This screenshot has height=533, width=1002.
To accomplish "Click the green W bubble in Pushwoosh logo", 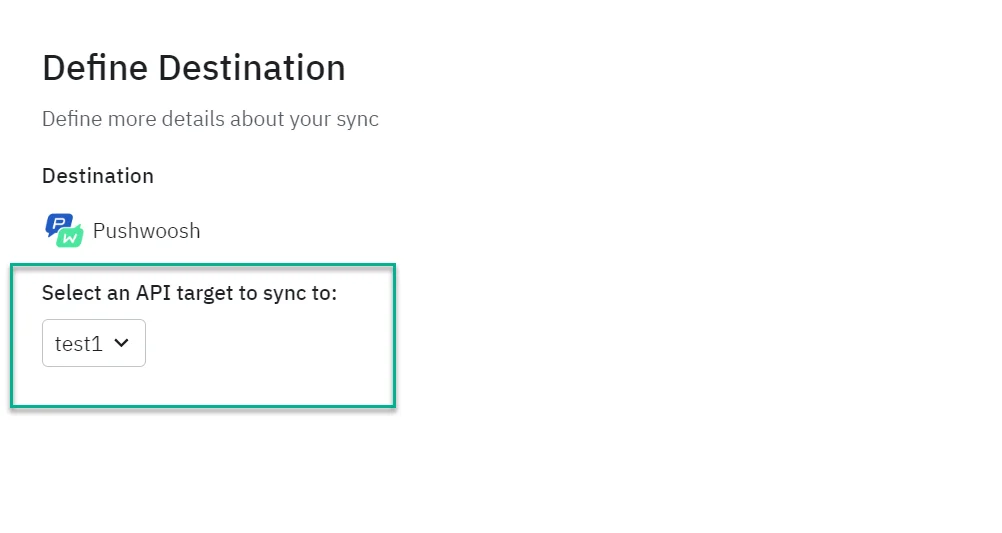I will pos(70,237).
